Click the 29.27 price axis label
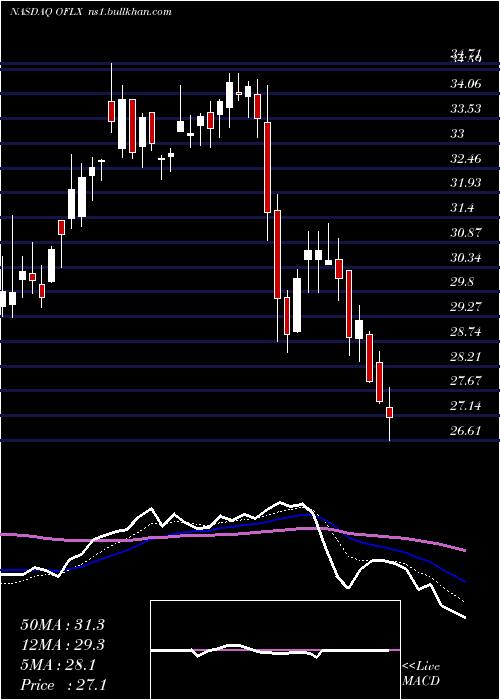Screen dimensions: 500x700 [x=466, y=307]
